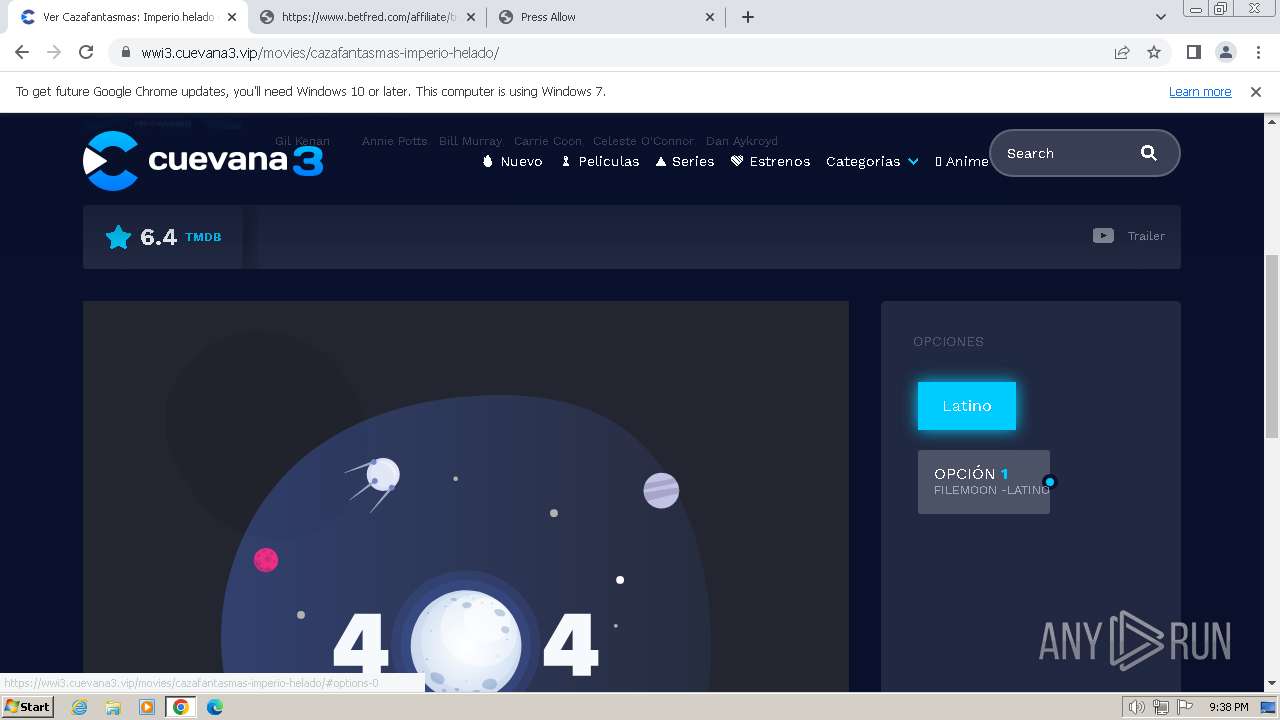The image size is (1280, 720).
Task: Click the Bill Murray cast link
Action: (470, 141)
